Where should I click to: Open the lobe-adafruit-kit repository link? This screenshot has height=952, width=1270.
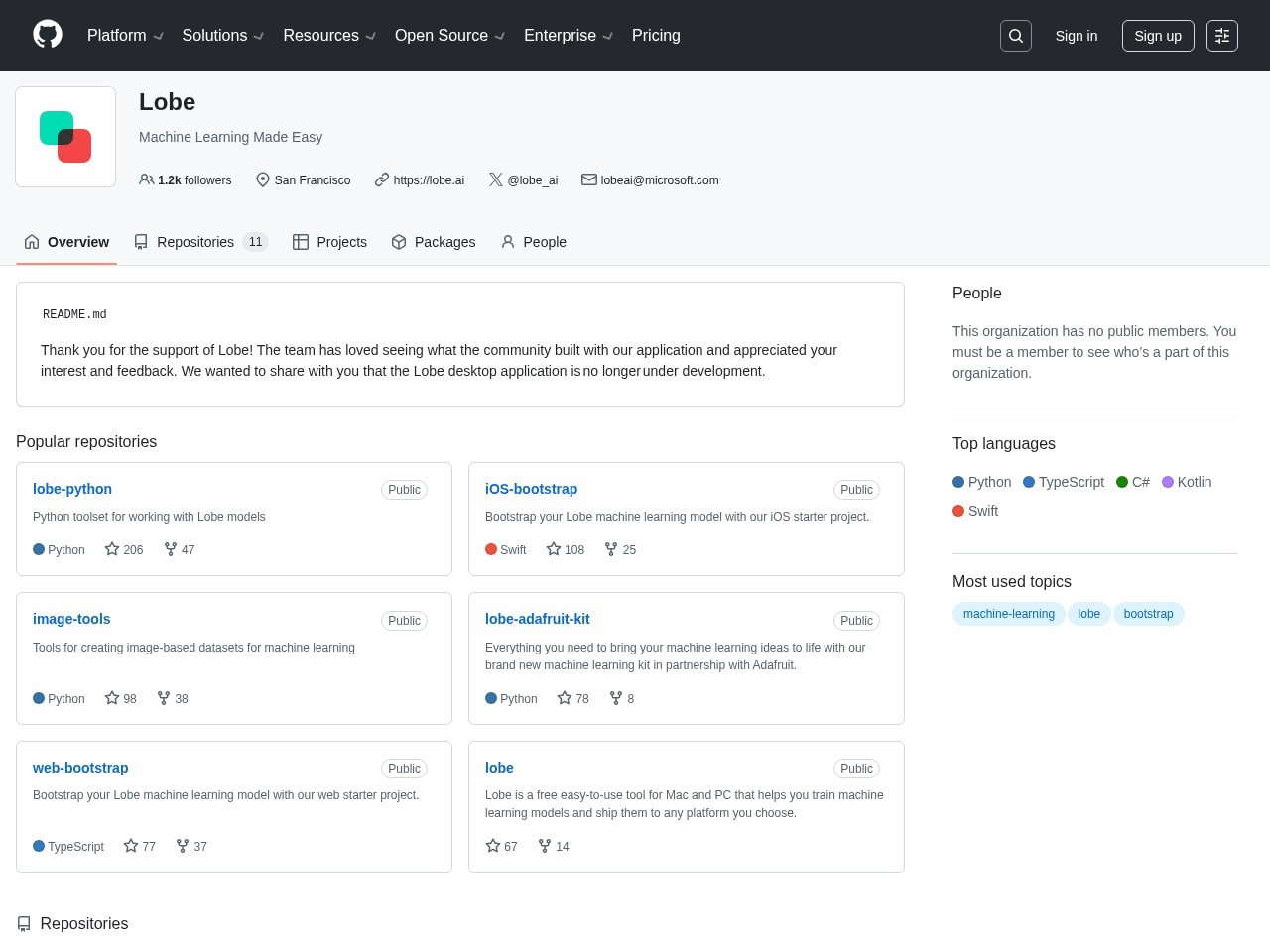pos(537,619)
